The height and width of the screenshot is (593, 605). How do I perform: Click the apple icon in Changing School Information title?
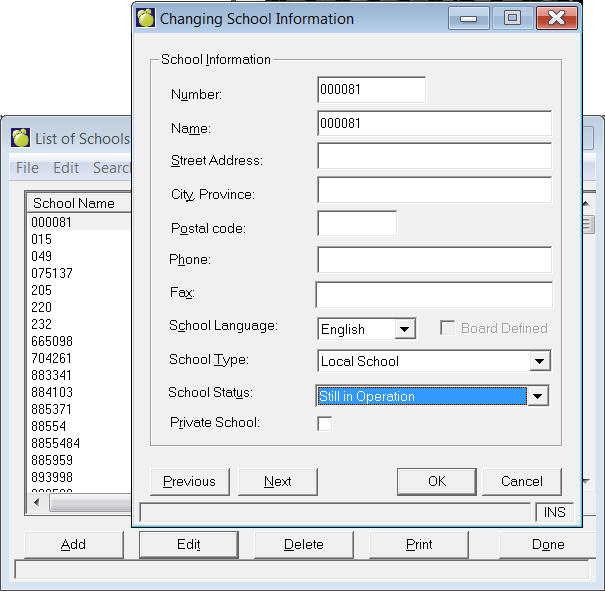tap(146, 18)
